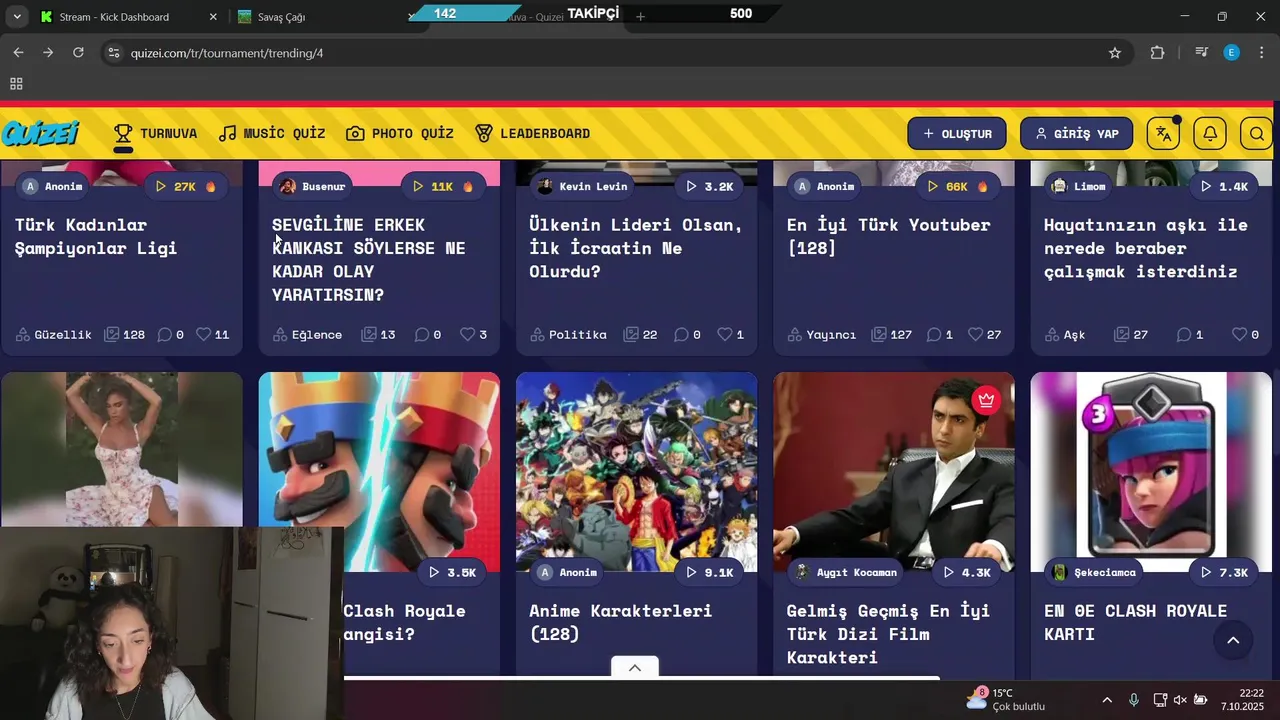Open the Quizei logo home link
This screenshot has height=720, width=1280.
40,133
